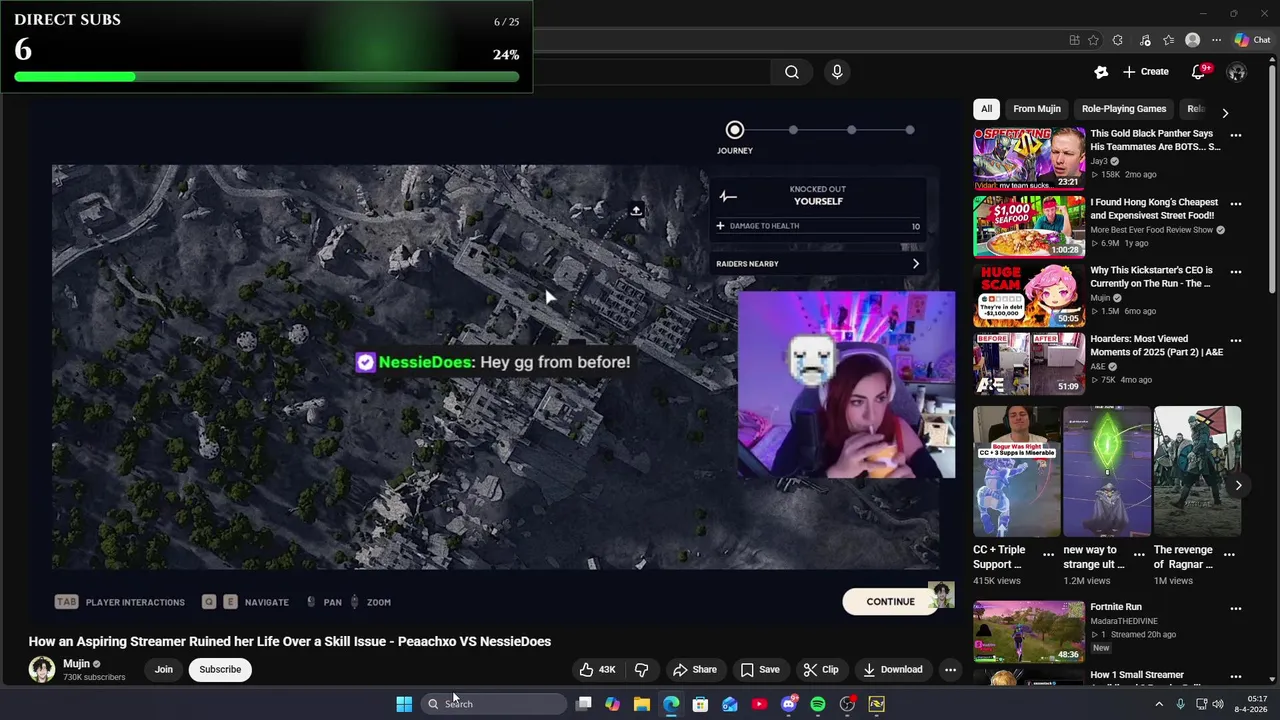
Task: Start voice search with the microphone icon
Action: click(837, 72)
